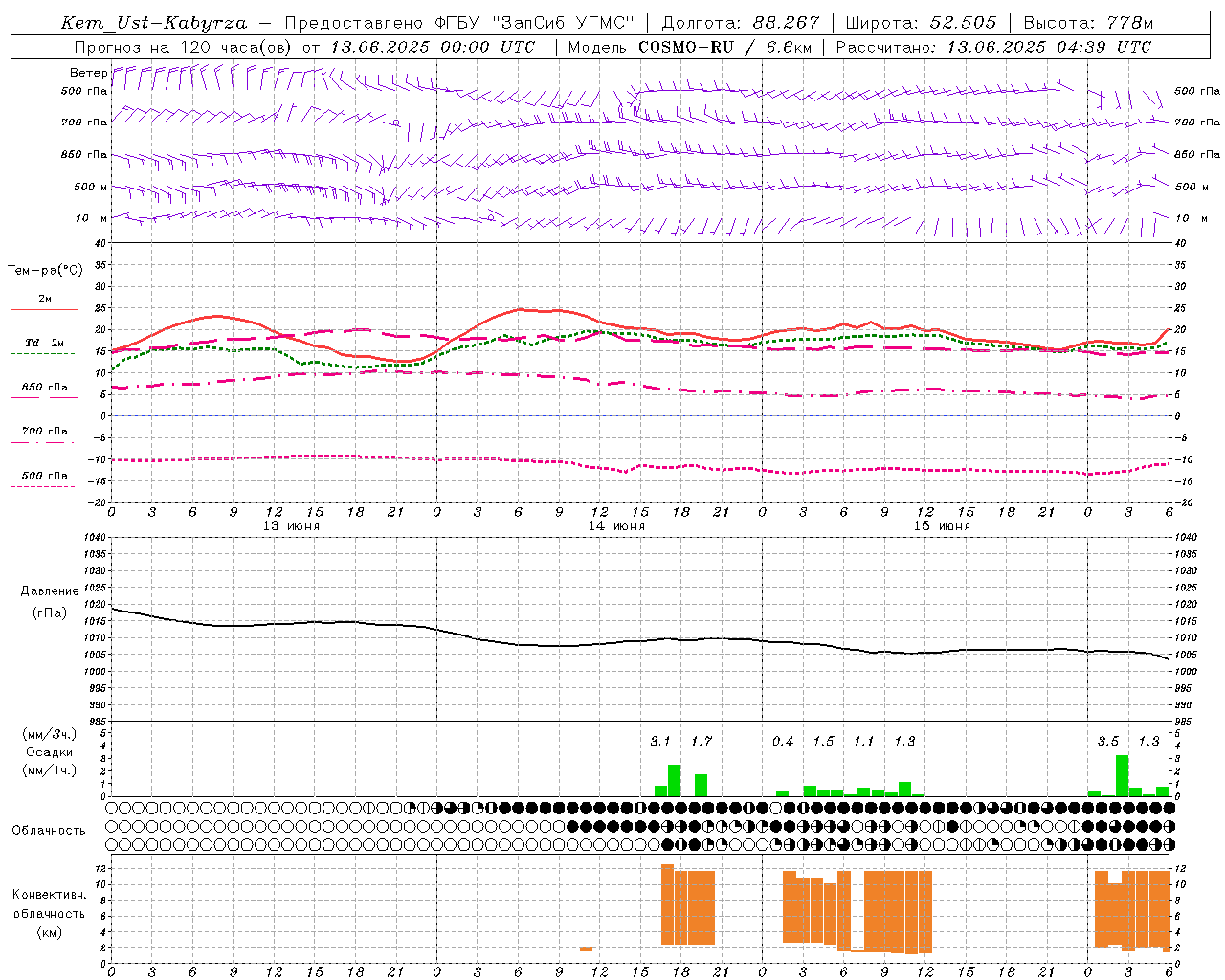Click the 500 гПа legend in temperature panel

point(45,476)
